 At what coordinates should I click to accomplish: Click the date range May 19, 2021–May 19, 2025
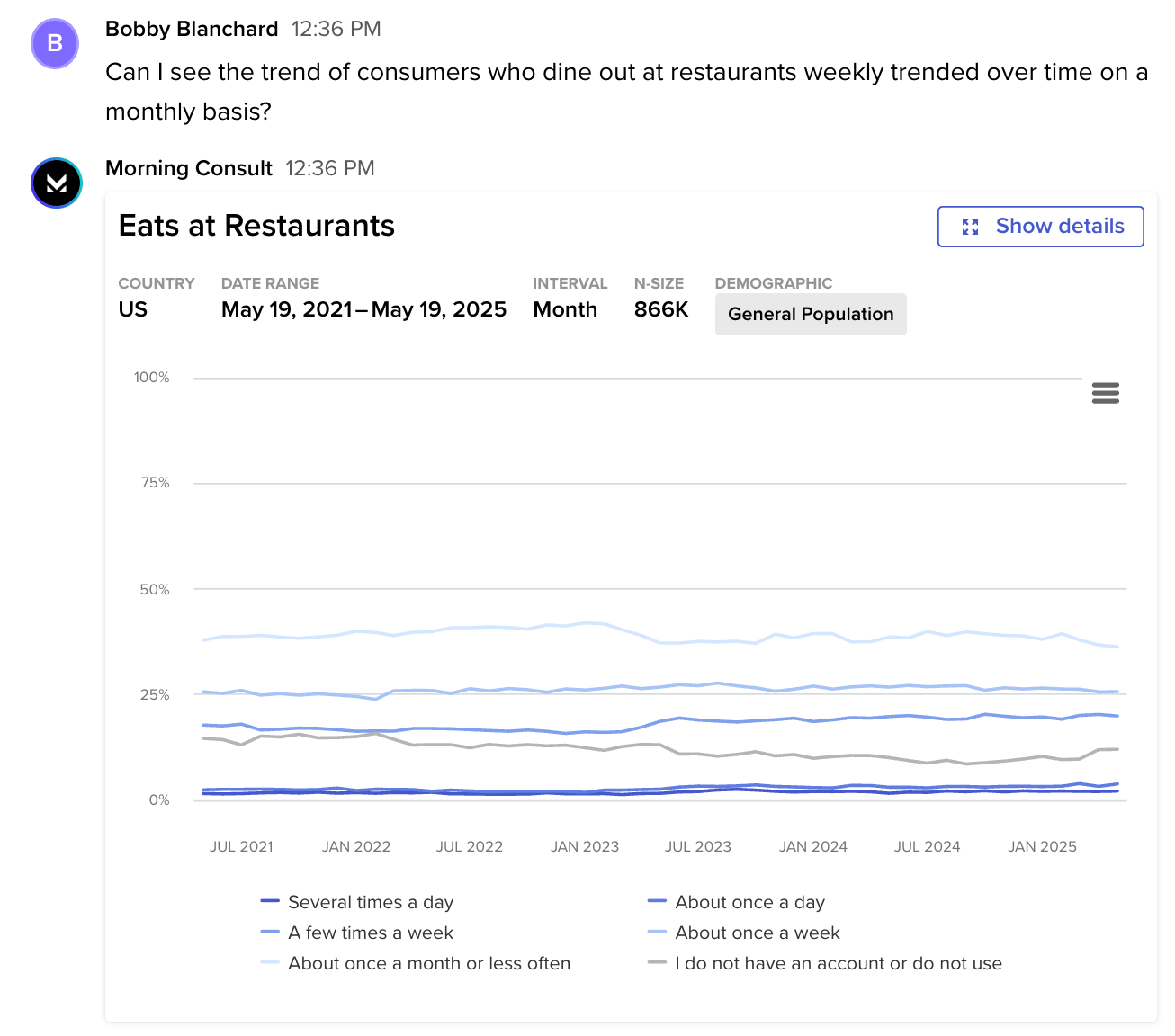coord(363,309)
